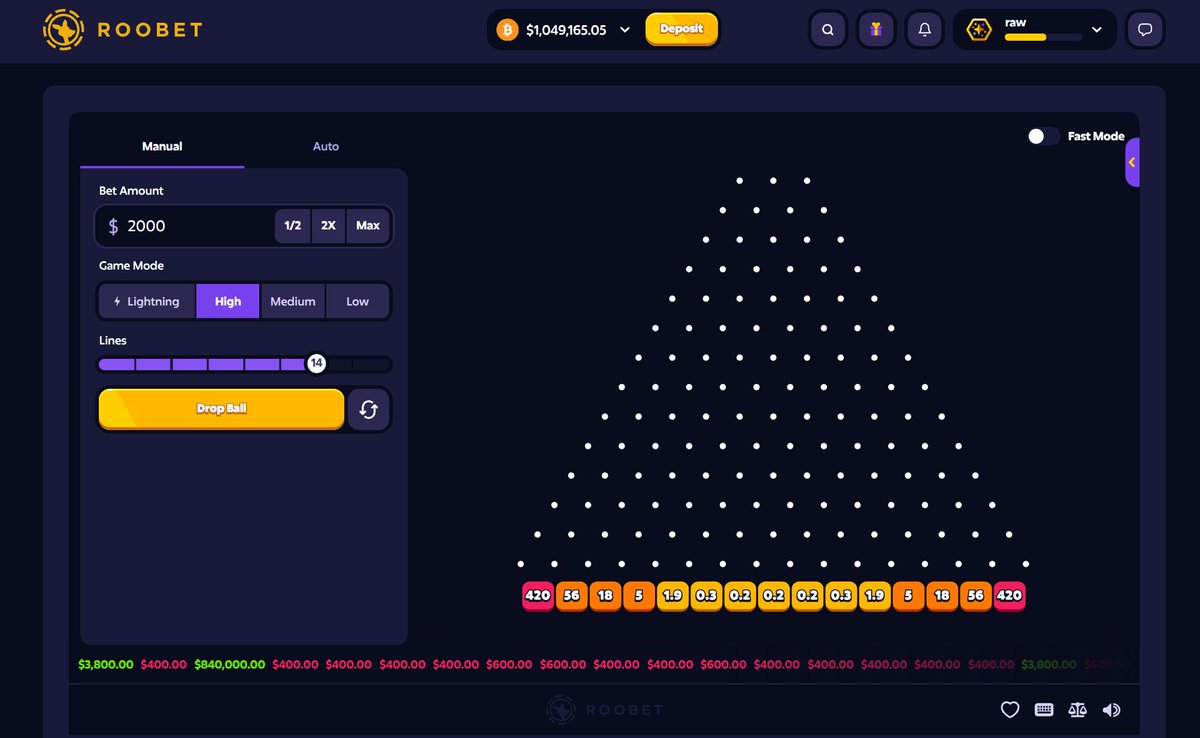Double the bet with 2X button
Screen dimensions: 1200x738
pos(328,226)
